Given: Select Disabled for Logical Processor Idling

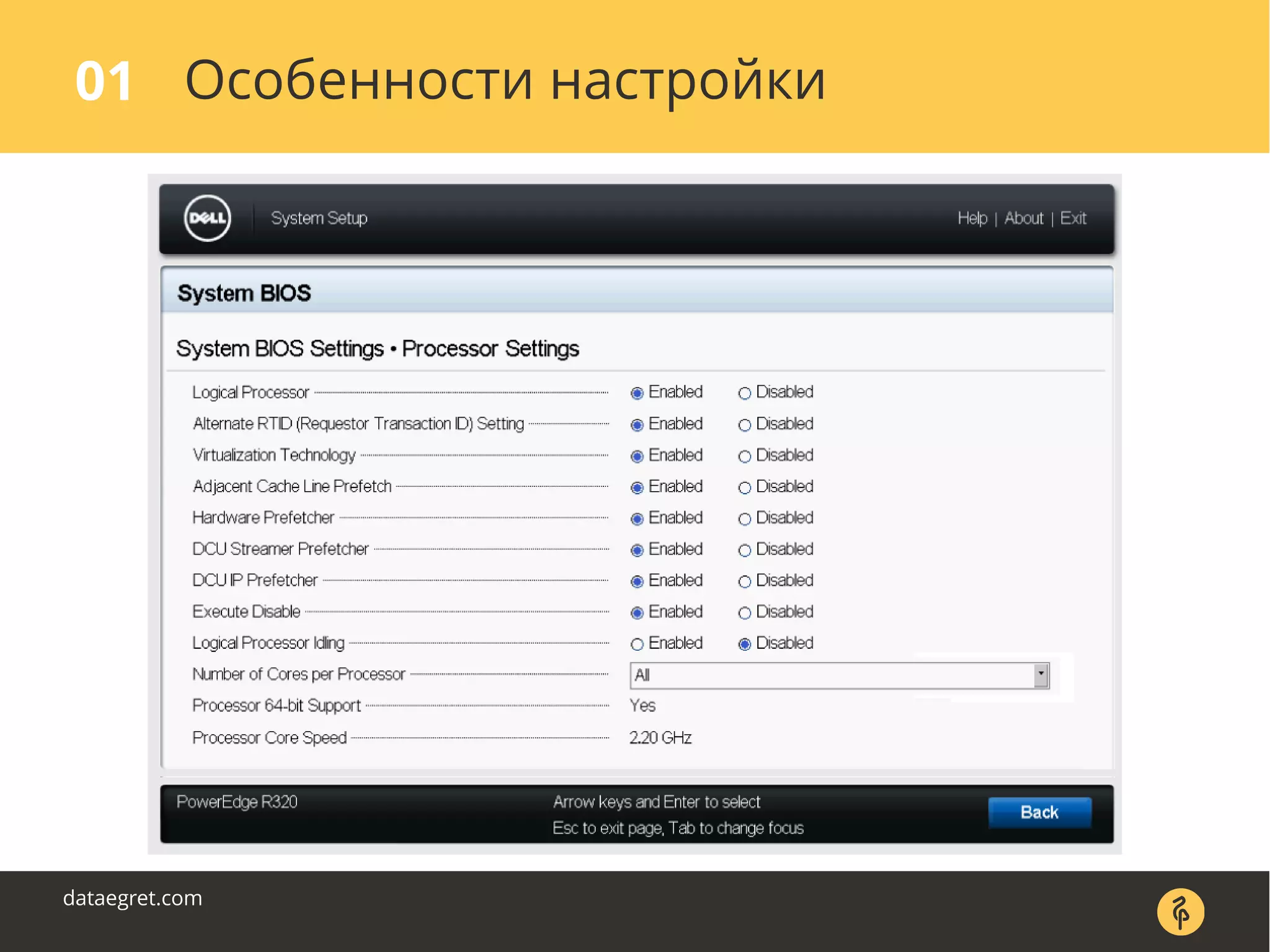Looking at the screenshot, I should [x=745, y=644].
